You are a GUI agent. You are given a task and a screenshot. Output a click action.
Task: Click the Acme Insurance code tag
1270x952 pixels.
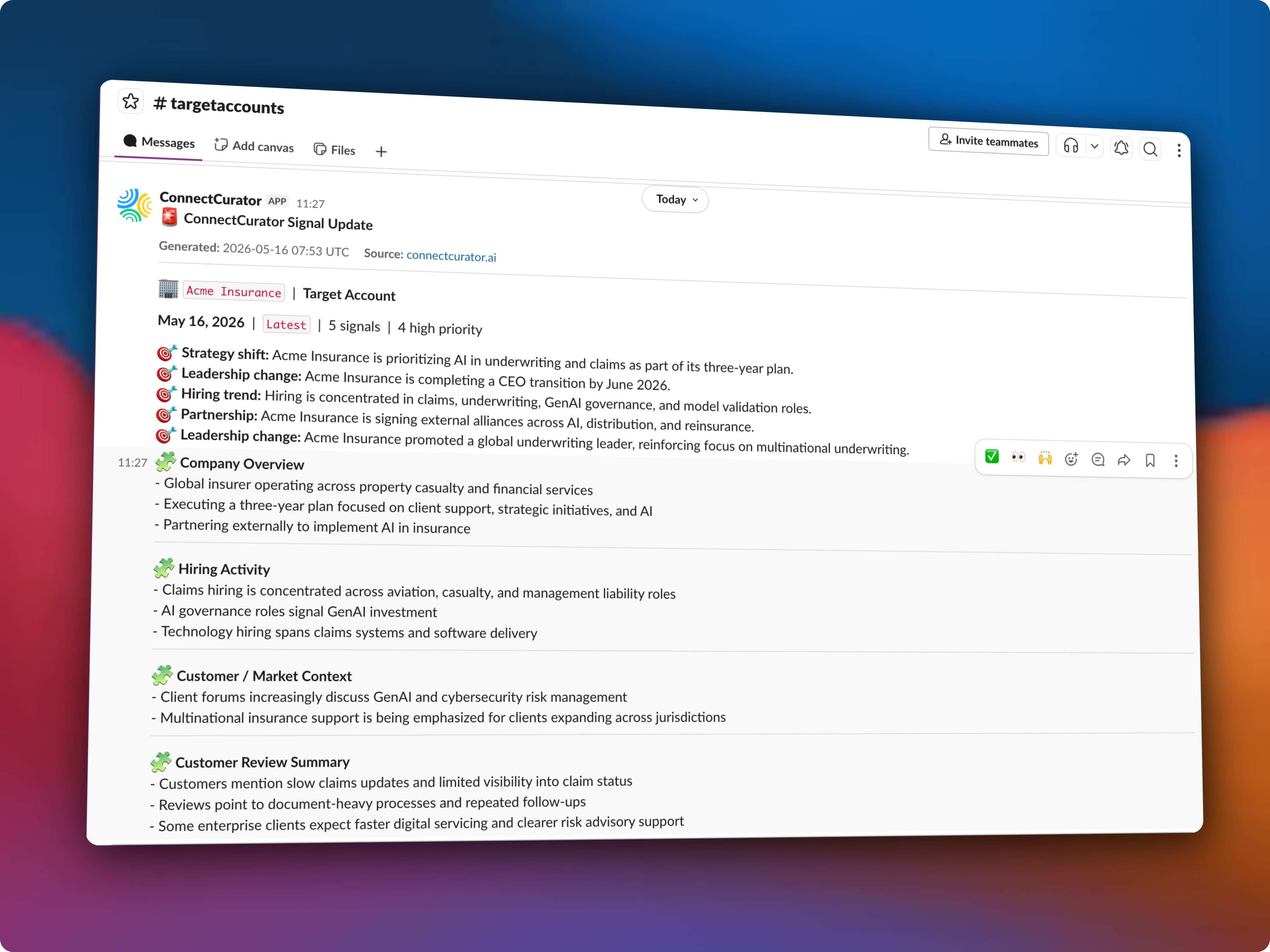pos(234,292)
